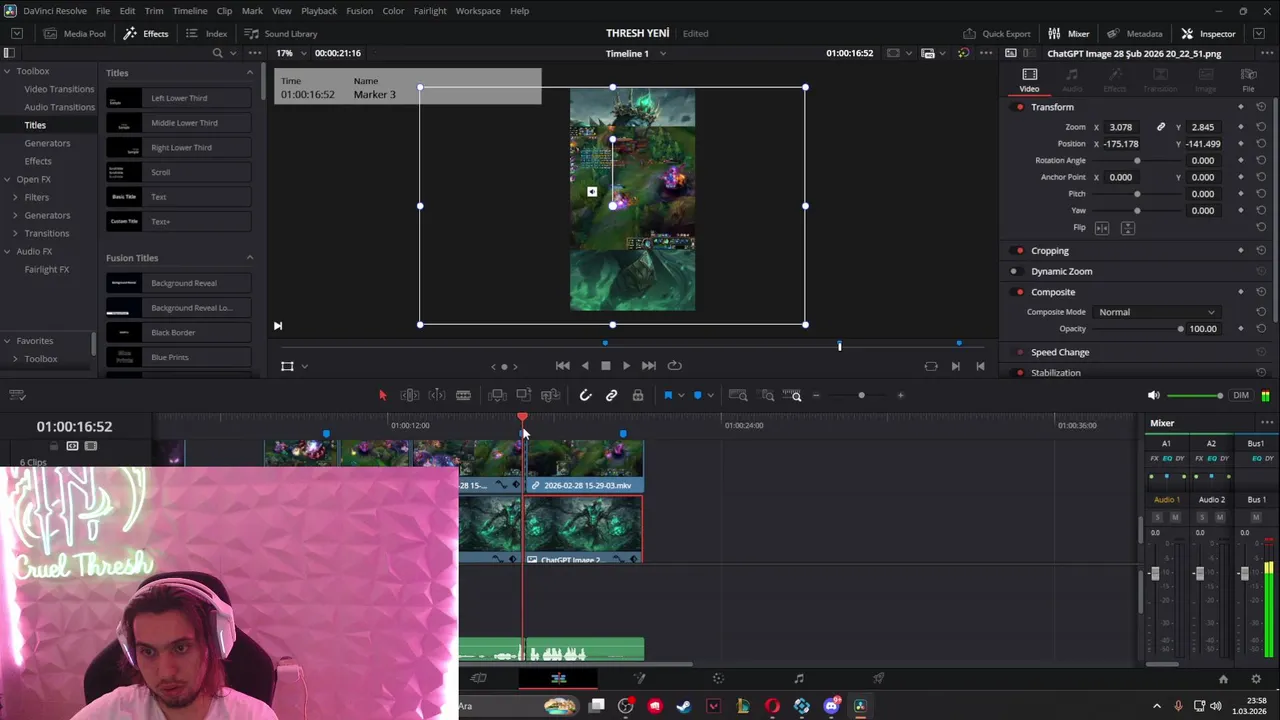
Task: Open the flag color dropdown arrow
Action: pyautogui.click(x=680, y=395)
